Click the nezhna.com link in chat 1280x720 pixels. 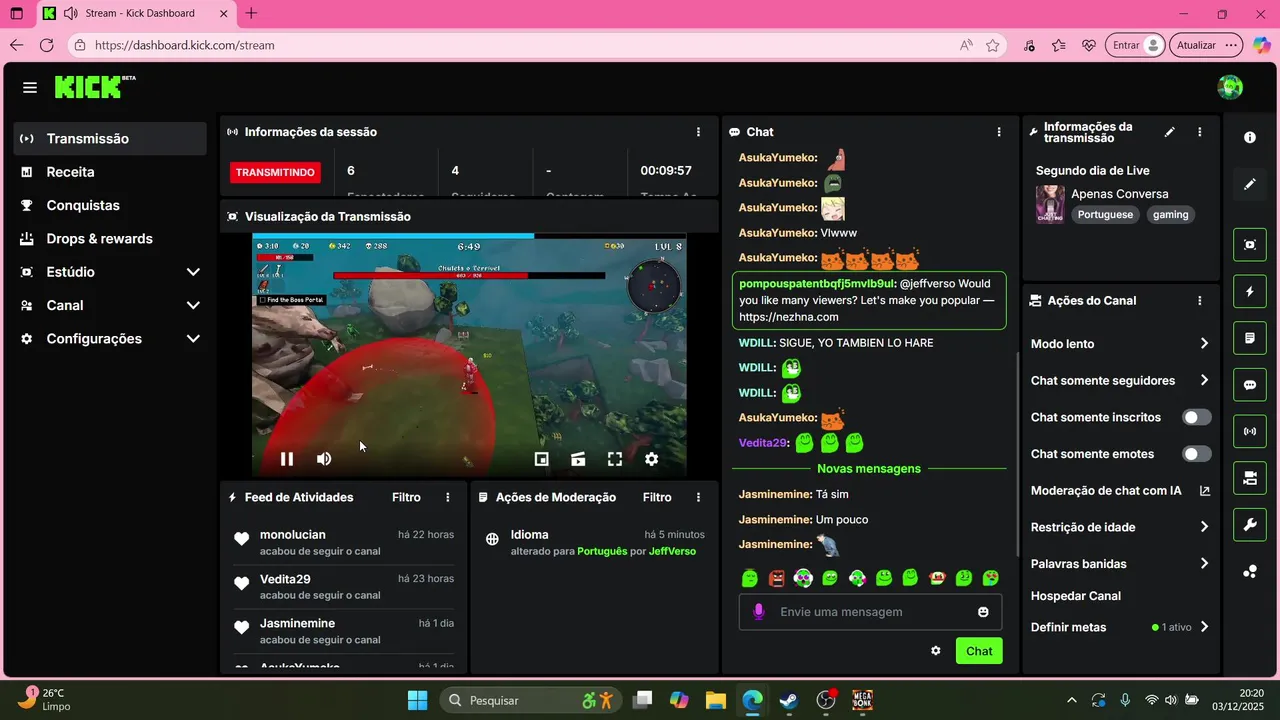click(789, 317)
